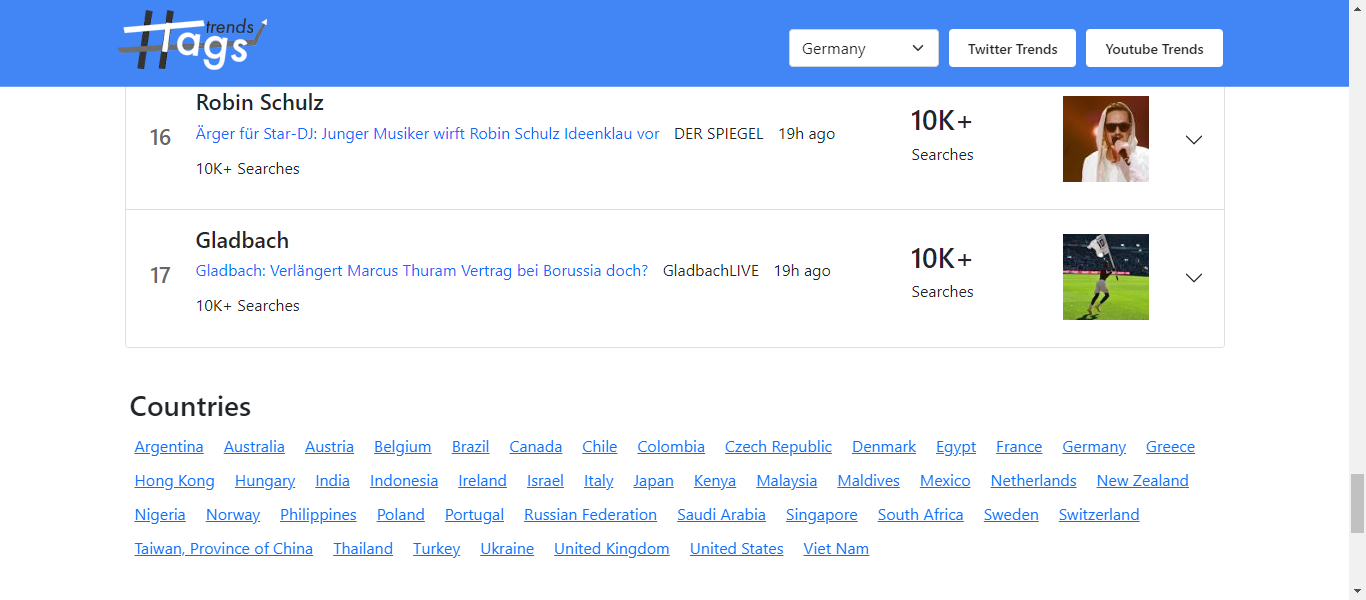Click GladbachLIVE source label
1366x600 pixels.
coord(711,271)
